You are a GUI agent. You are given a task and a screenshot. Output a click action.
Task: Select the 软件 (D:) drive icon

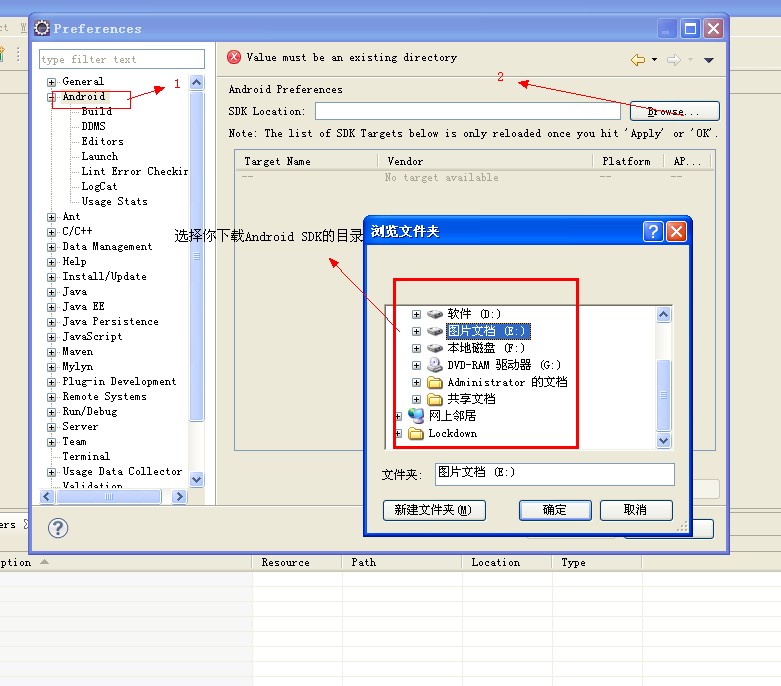[x=435, y=314]
